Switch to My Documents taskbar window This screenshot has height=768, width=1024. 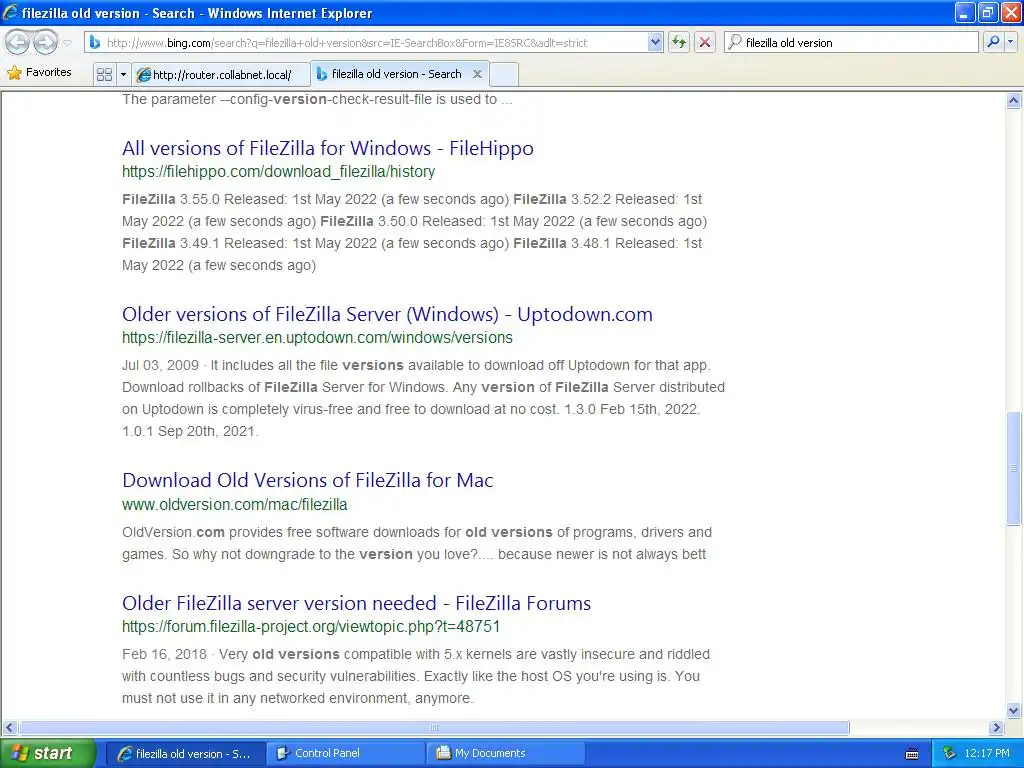506,754
